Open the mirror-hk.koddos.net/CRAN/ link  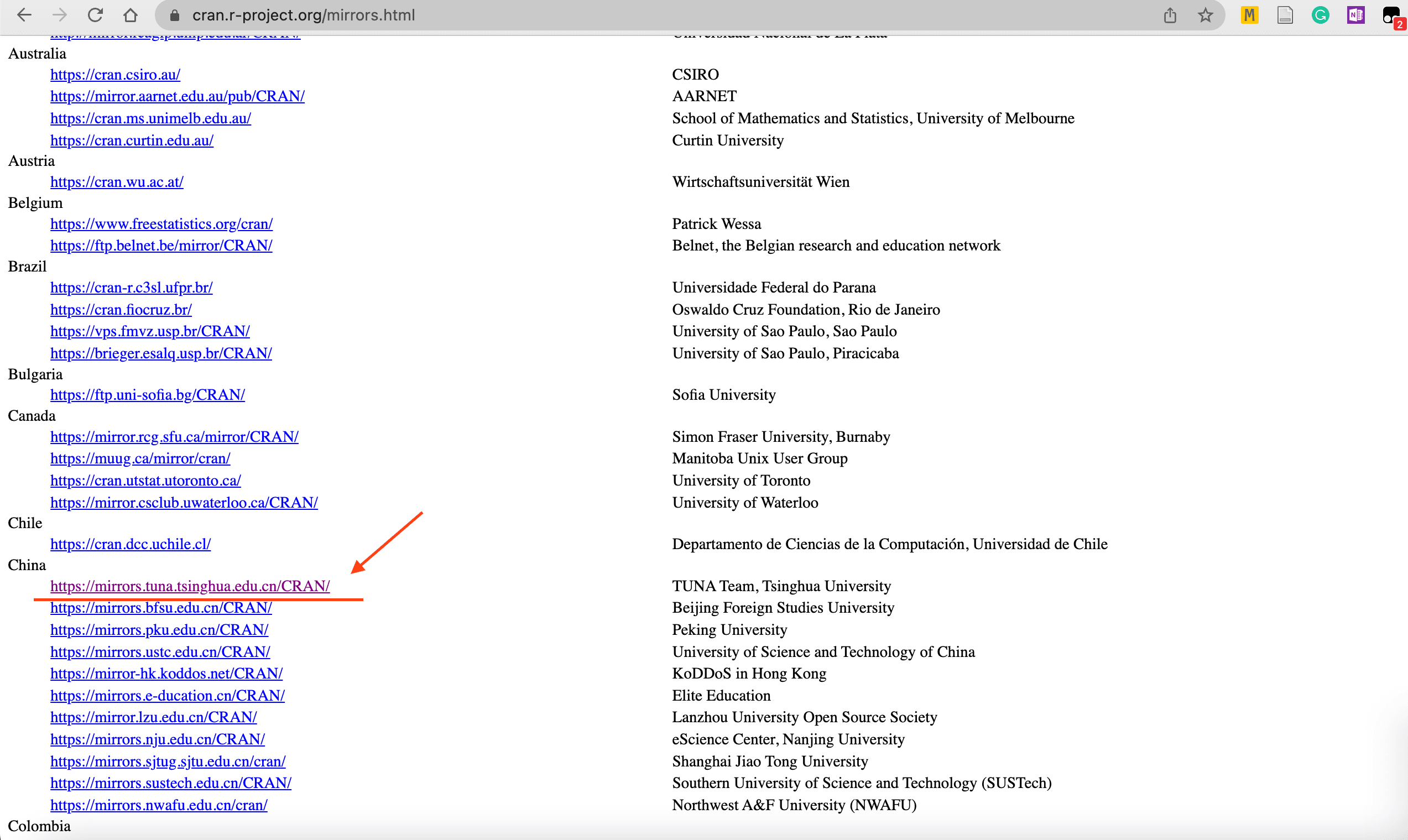166,674
